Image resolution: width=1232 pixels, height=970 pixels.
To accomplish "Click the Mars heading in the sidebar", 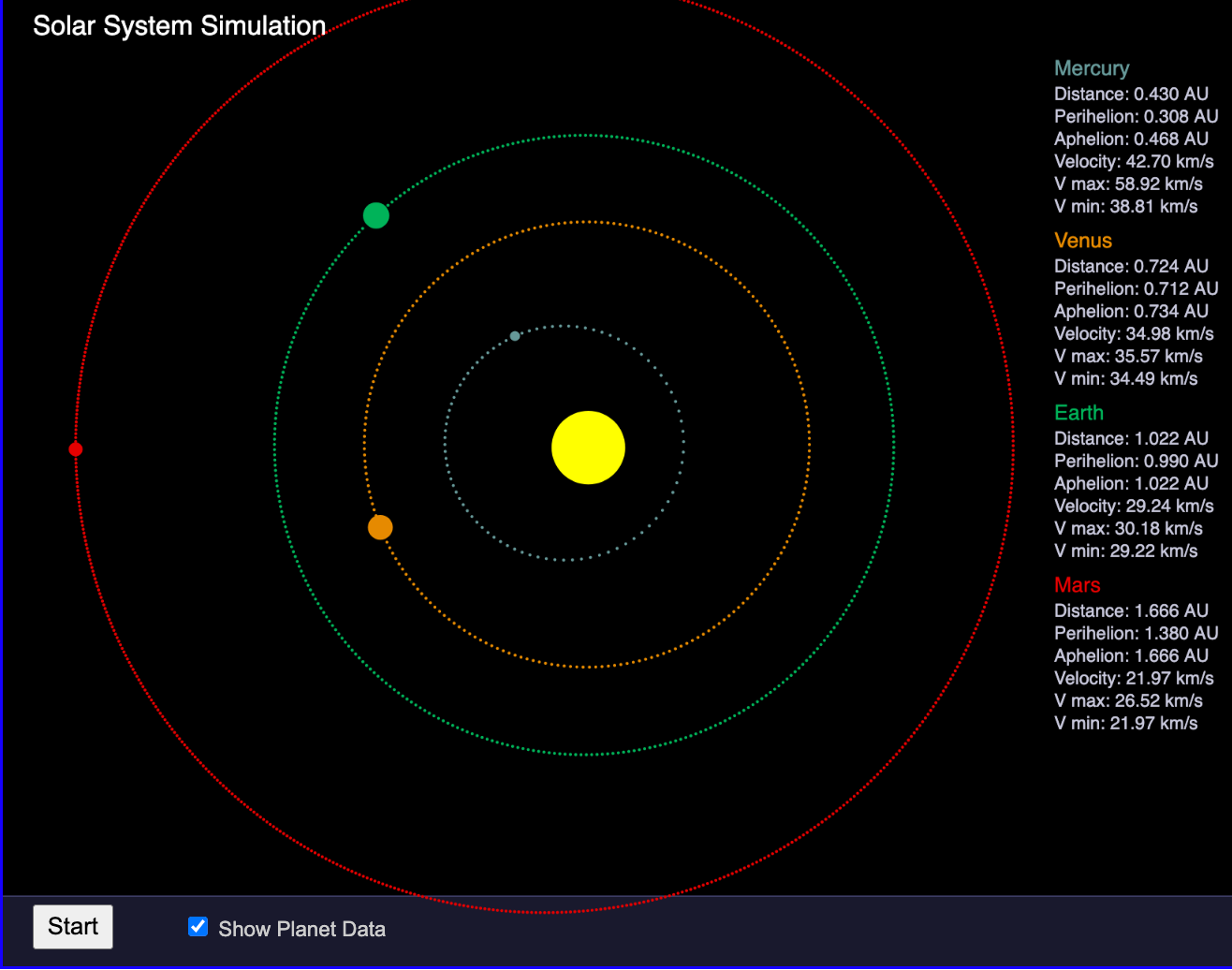I will coord(1077,584).
